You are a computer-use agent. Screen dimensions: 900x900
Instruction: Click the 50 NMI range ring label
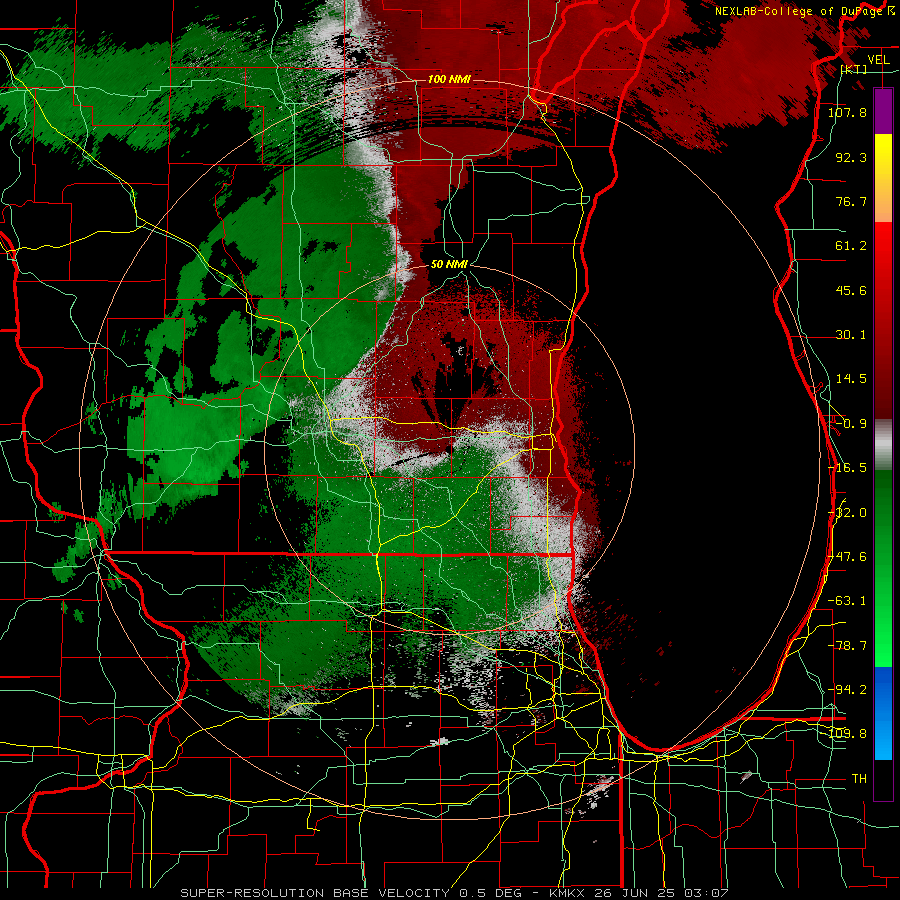[449, 264]
